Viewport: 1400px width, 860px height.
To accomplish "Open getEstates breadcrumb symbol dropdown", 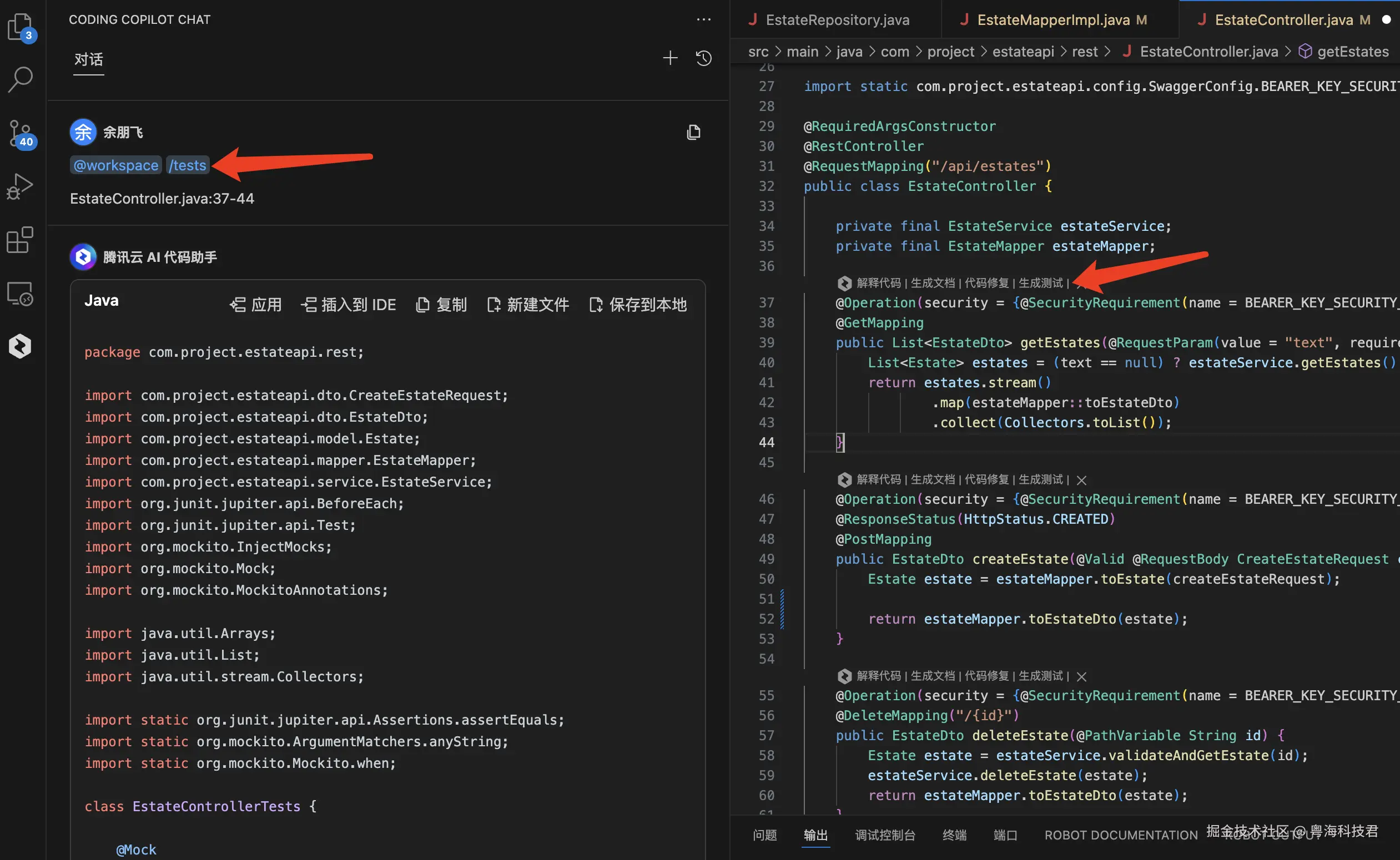I will click(x=1352, y=52).
